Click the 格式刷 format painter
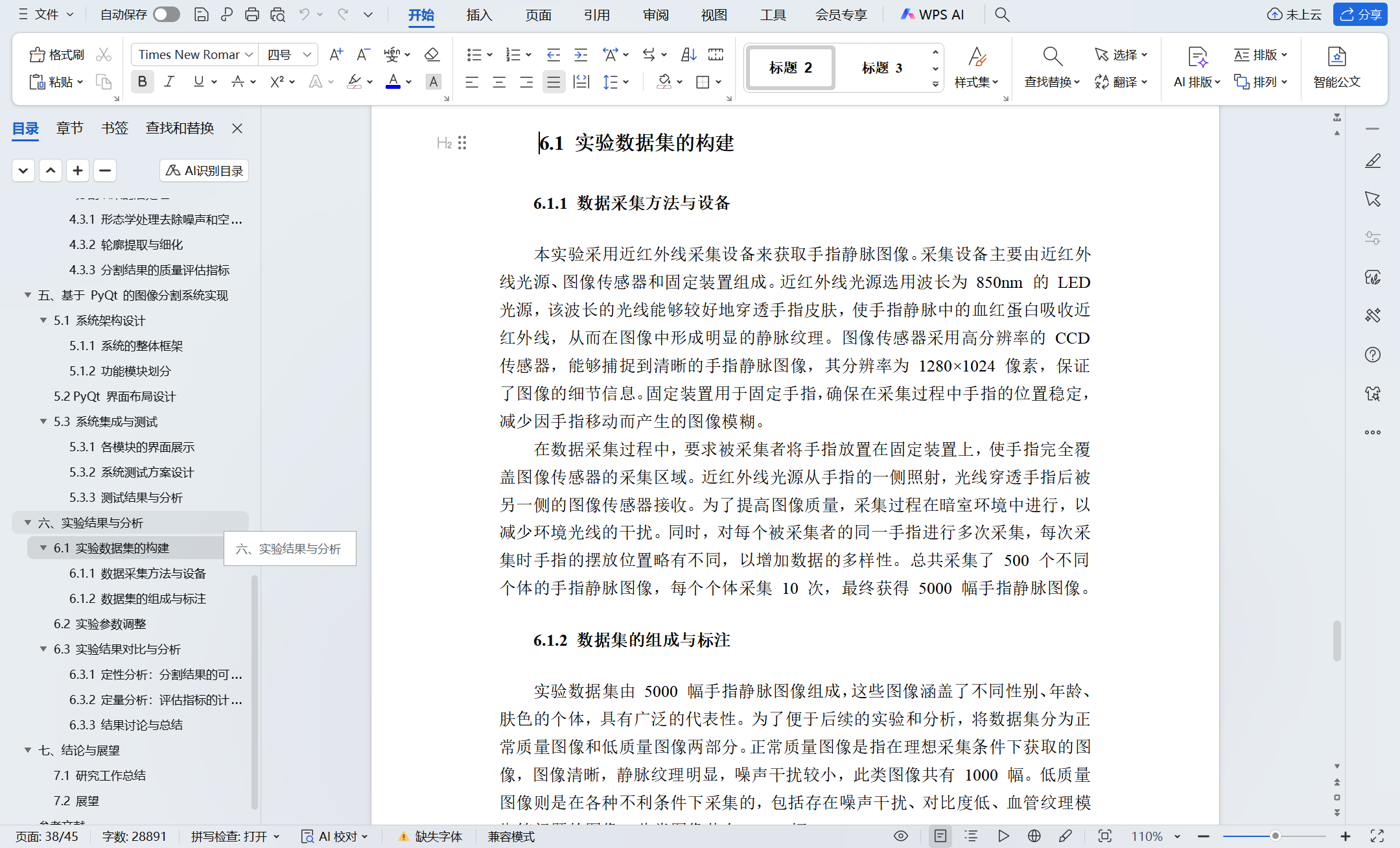Viewport: 1400px width, 848px height. tap(57, 54)
